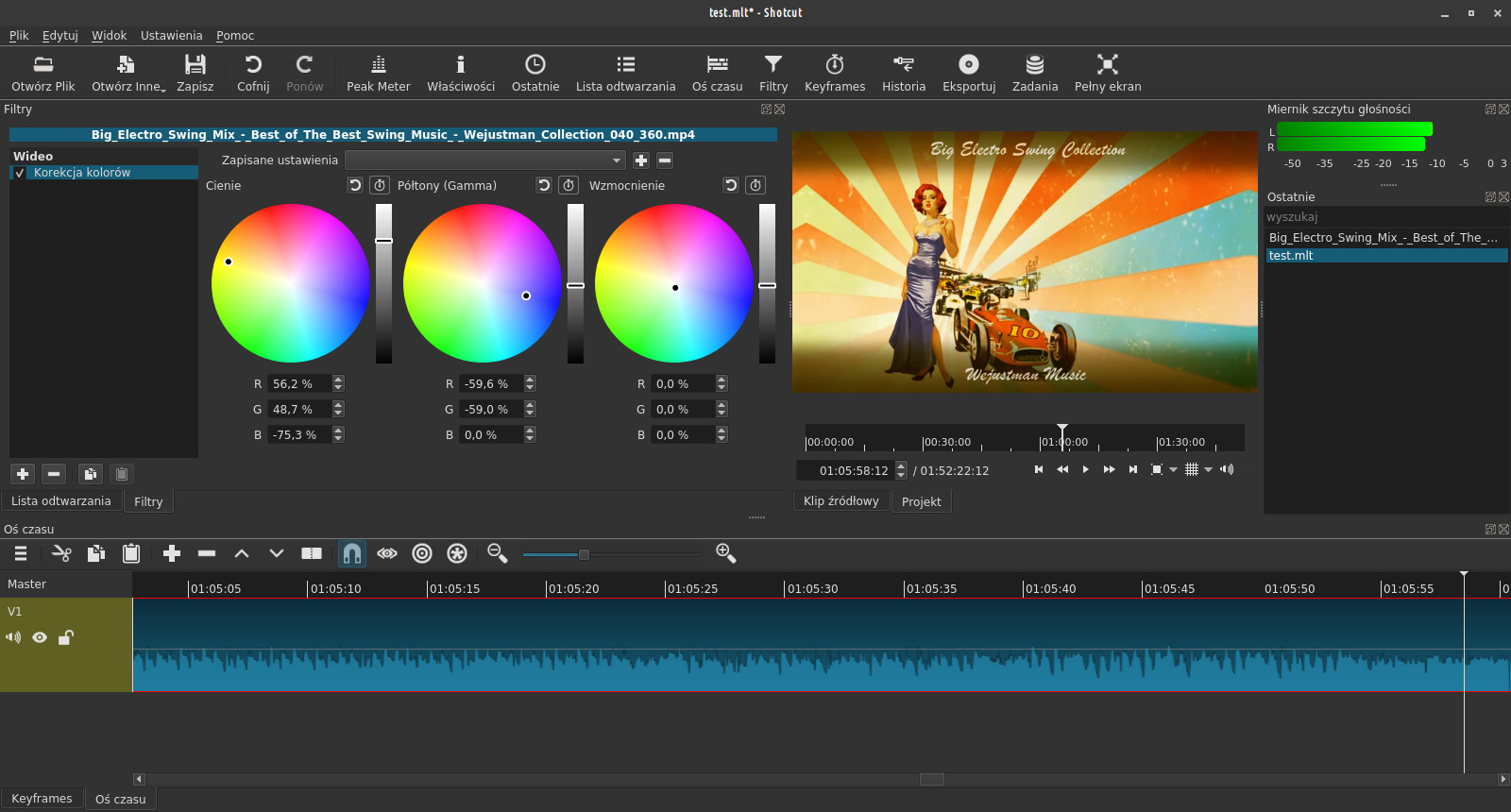The height and width of the screenshot is (812, 1511).
Task: Ripple delete with timeline minus icon
Action: [x=207, y=553]
